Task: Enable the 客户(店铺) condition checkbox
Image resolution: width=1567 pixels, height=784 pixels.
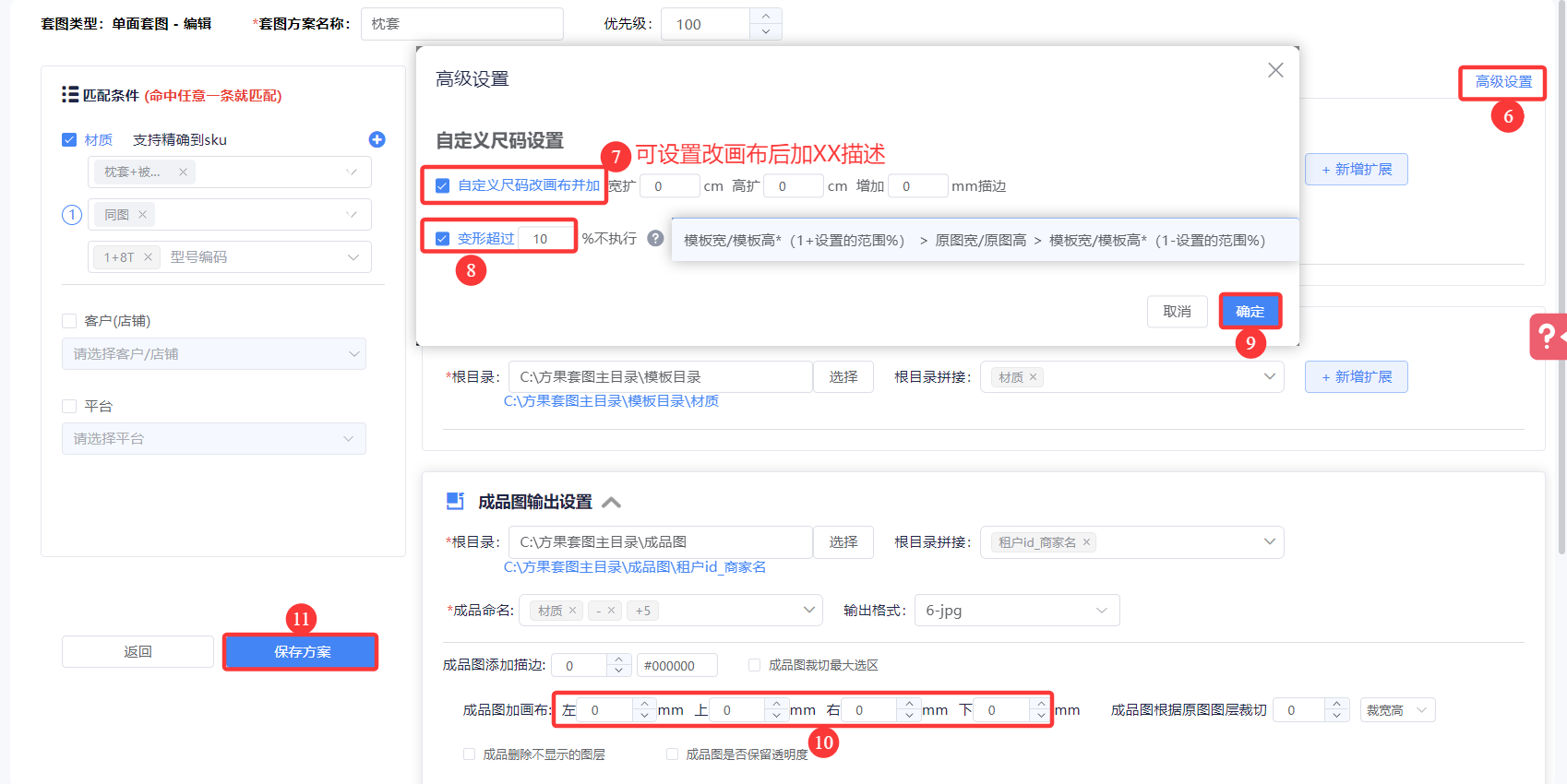Action: click(69, 321)
